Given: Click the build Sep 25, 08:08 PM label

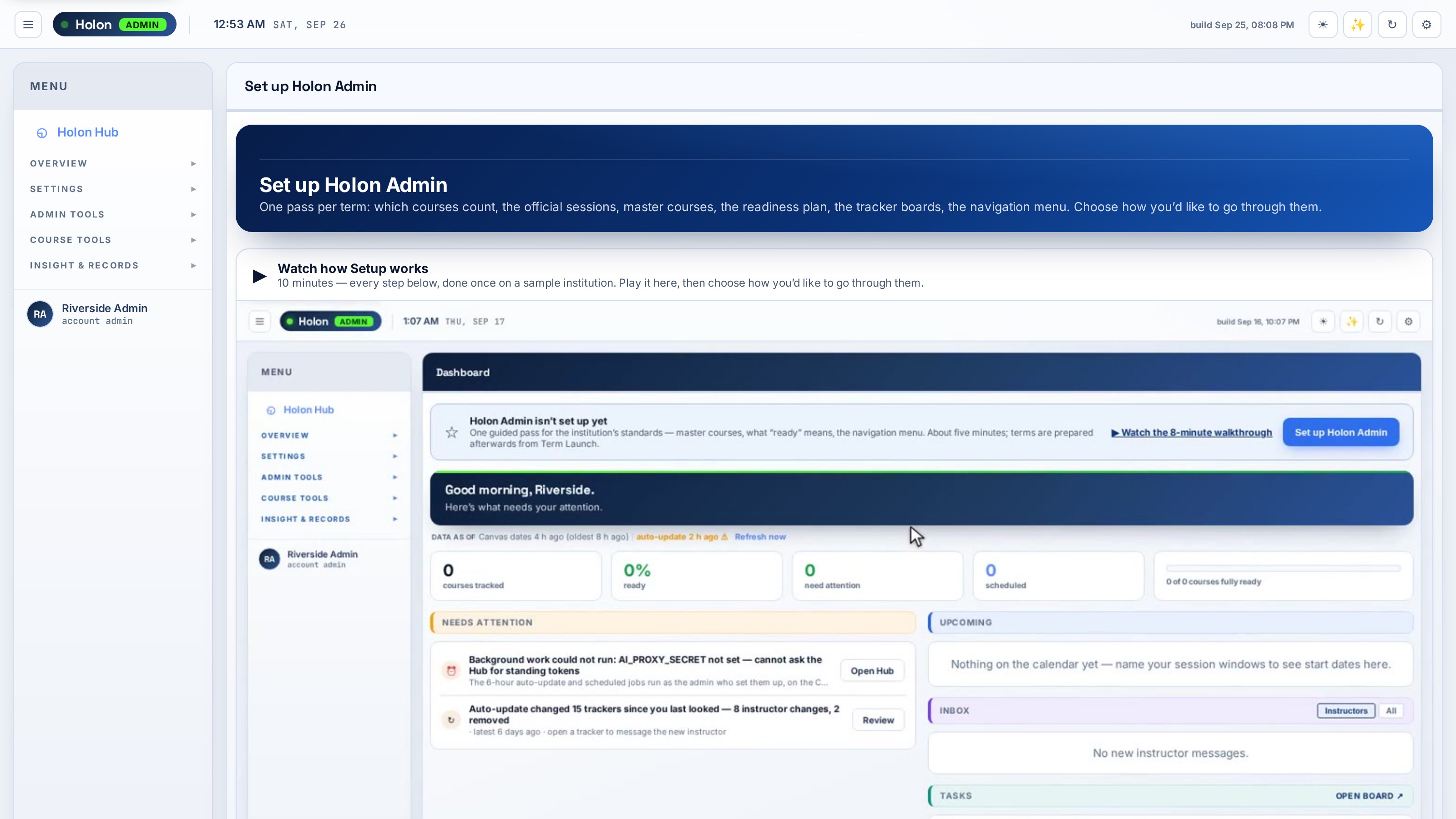Looking at the screenshot, I should pyautogui.click(x=1242, y=25).
